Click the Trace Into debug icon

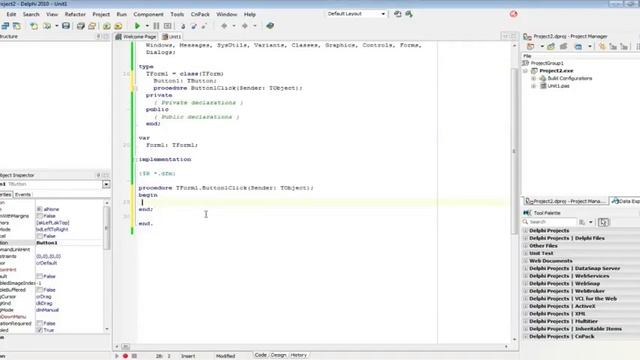pos(183,26)
